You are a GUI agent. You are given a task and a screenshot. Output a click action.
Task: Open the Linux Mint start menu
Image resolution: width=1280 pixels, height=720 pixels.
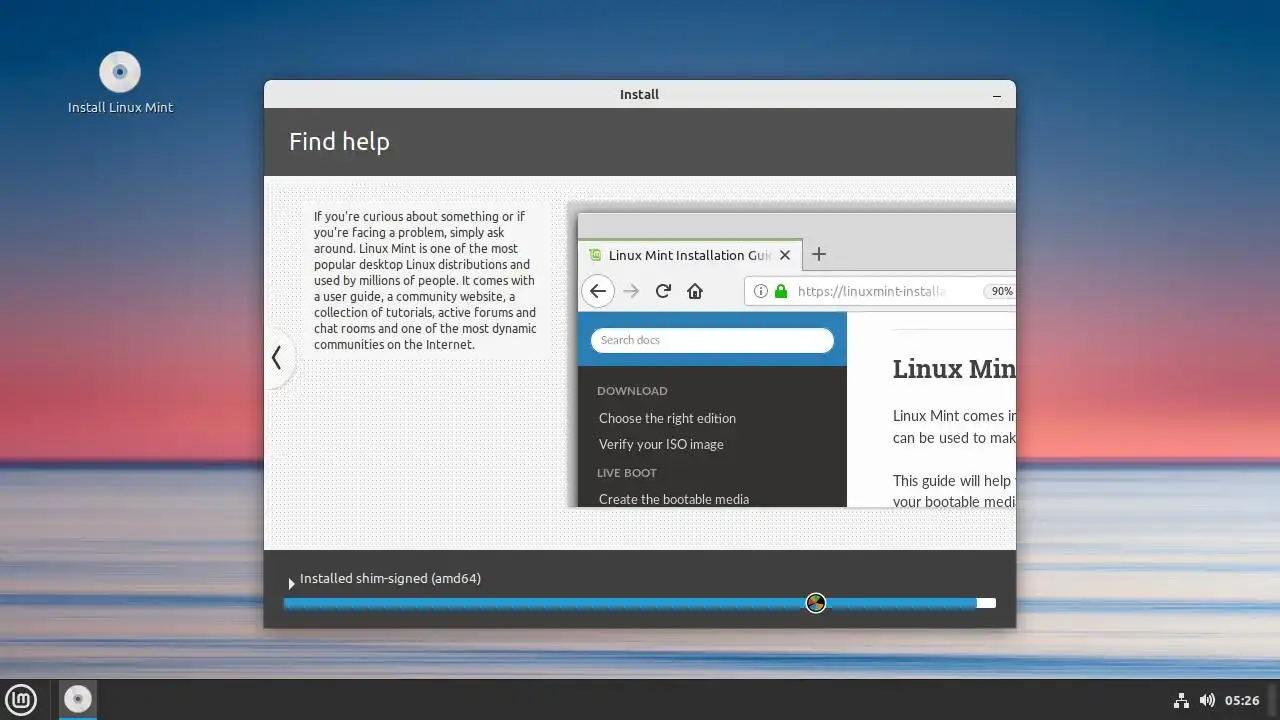pyautogui.click(x=21, y=700)
